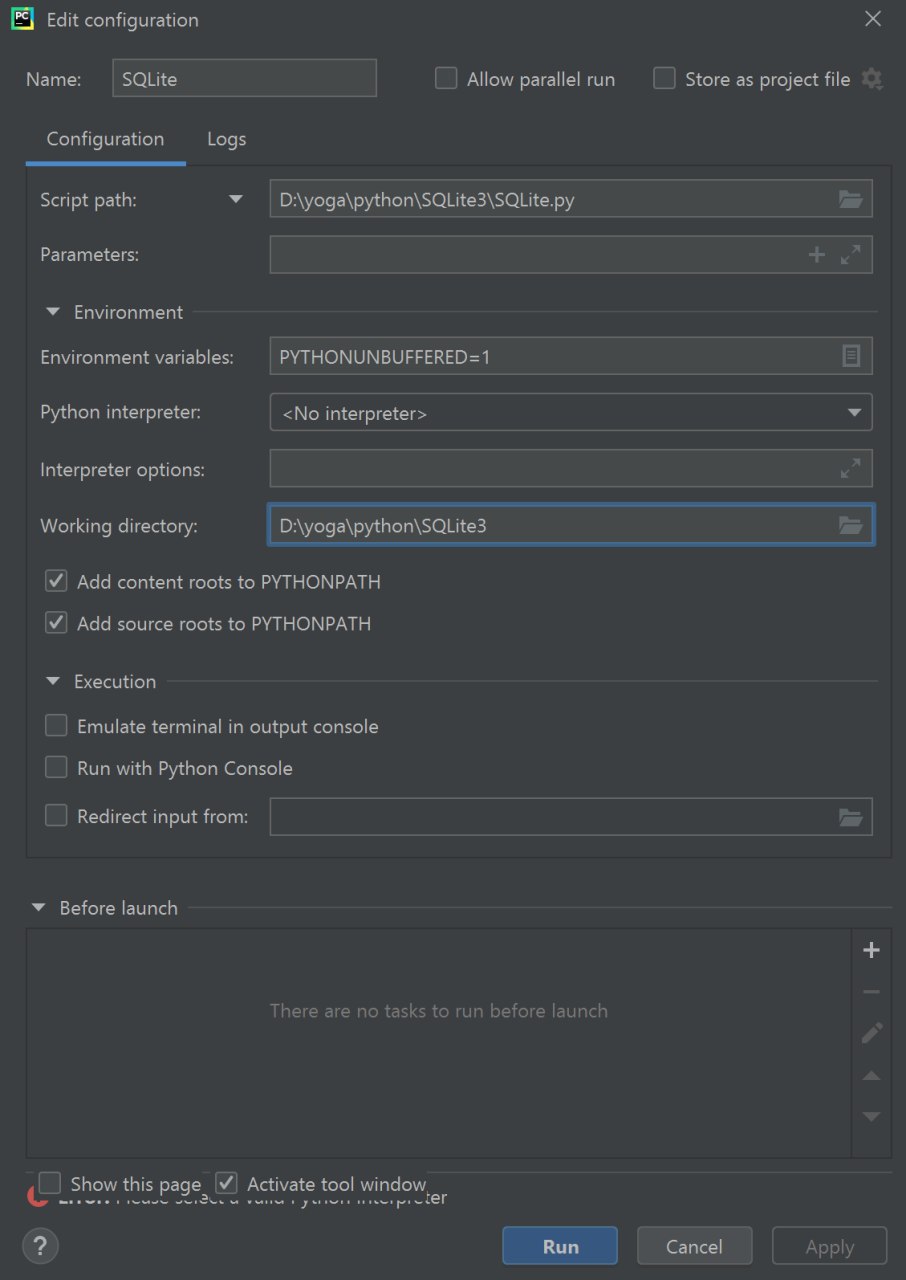Browse for script path folder icon
The width and height of the screenshot is (906, 1280).
tap(850, 199)
